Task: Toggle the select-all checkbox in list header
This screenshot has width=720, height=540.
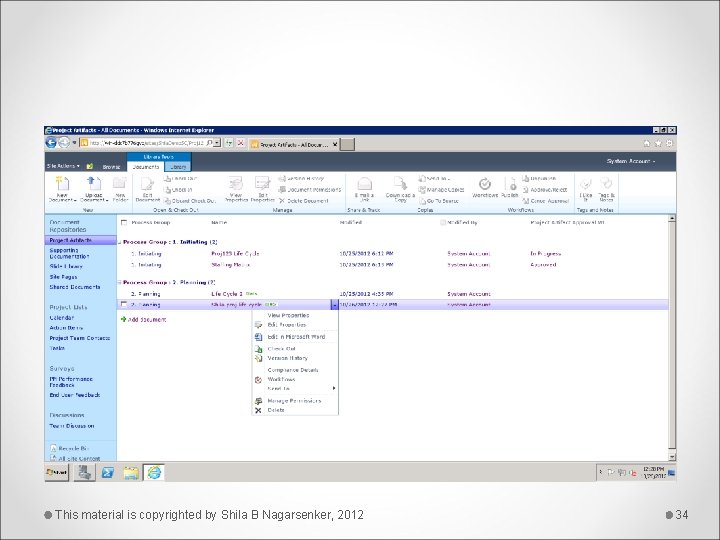Action: [124, 223]
